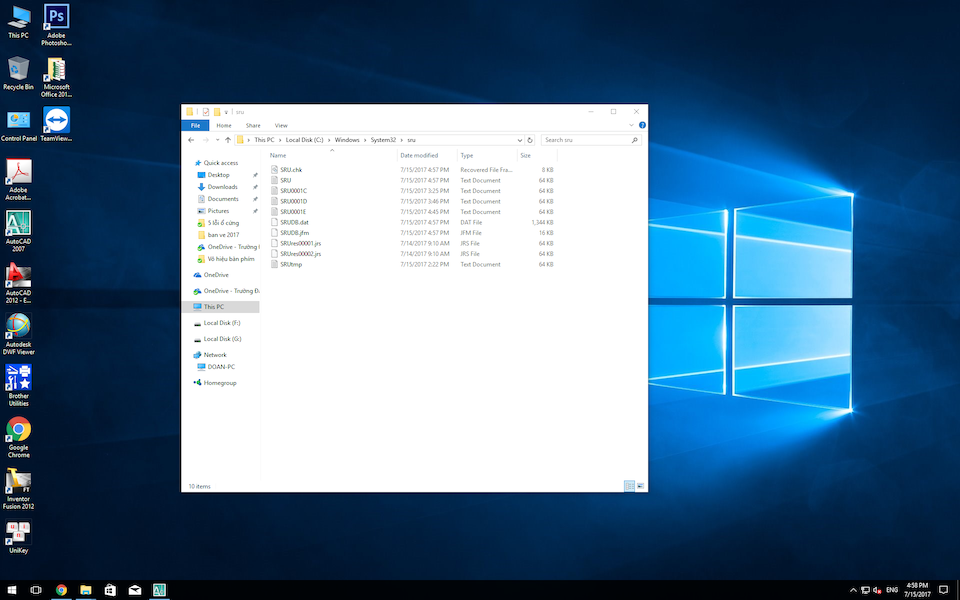The width and height of the screenshot is (960, 600).
Task: Switch to Details view using the status bar icon
Action: [629, 486]
